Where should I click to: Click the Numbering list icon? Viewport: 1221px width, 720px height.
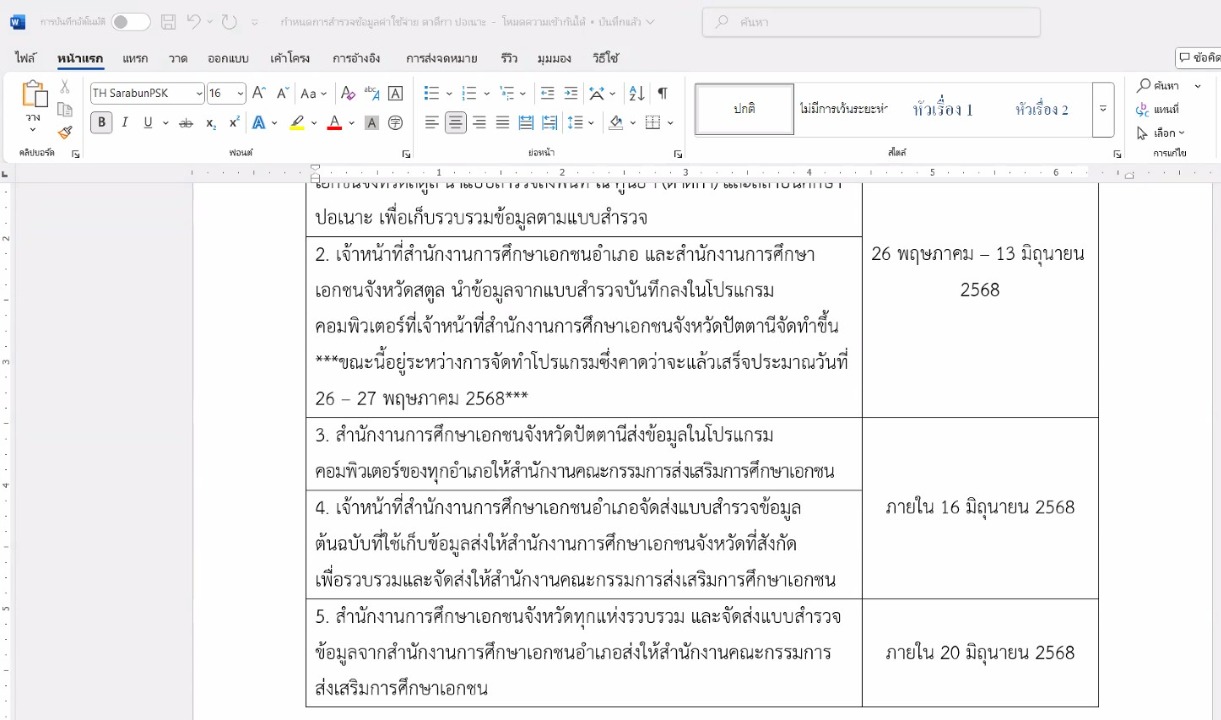click(x=469, y=93)
